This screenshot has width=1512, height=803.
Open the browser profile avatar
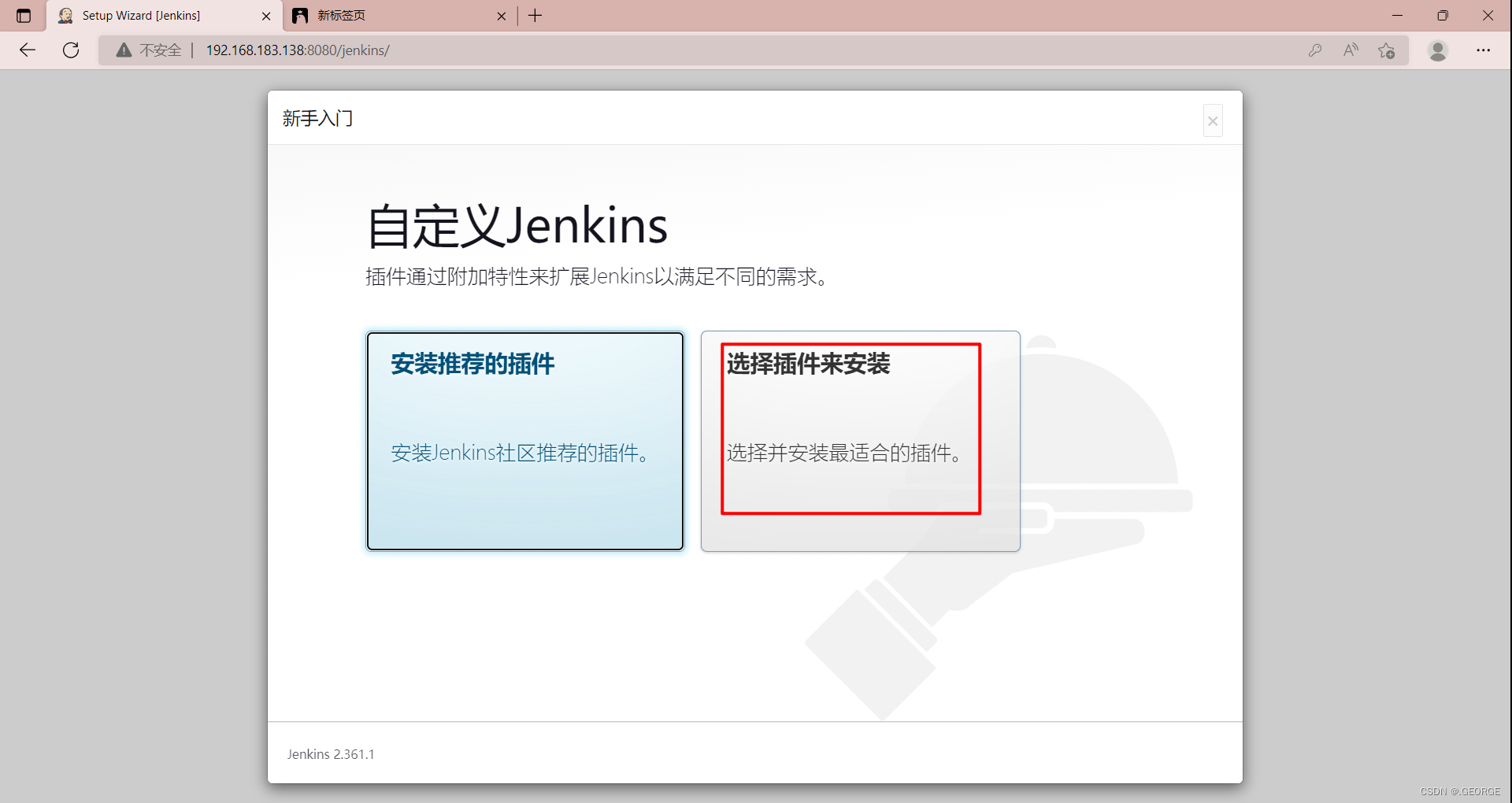(1438, 50)
